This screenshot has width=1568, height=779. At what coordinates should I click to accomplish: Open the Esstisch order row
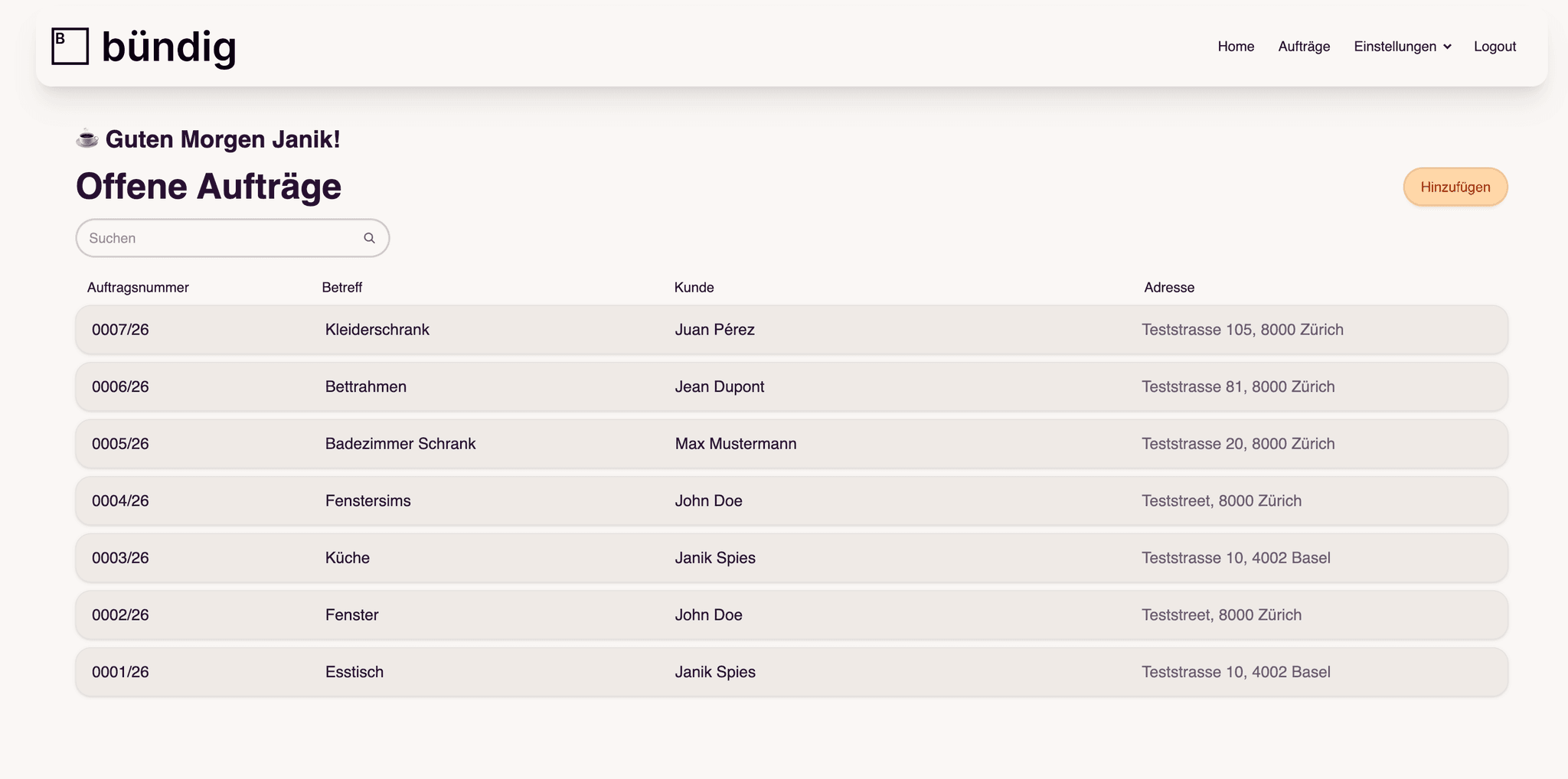point(791,672)
